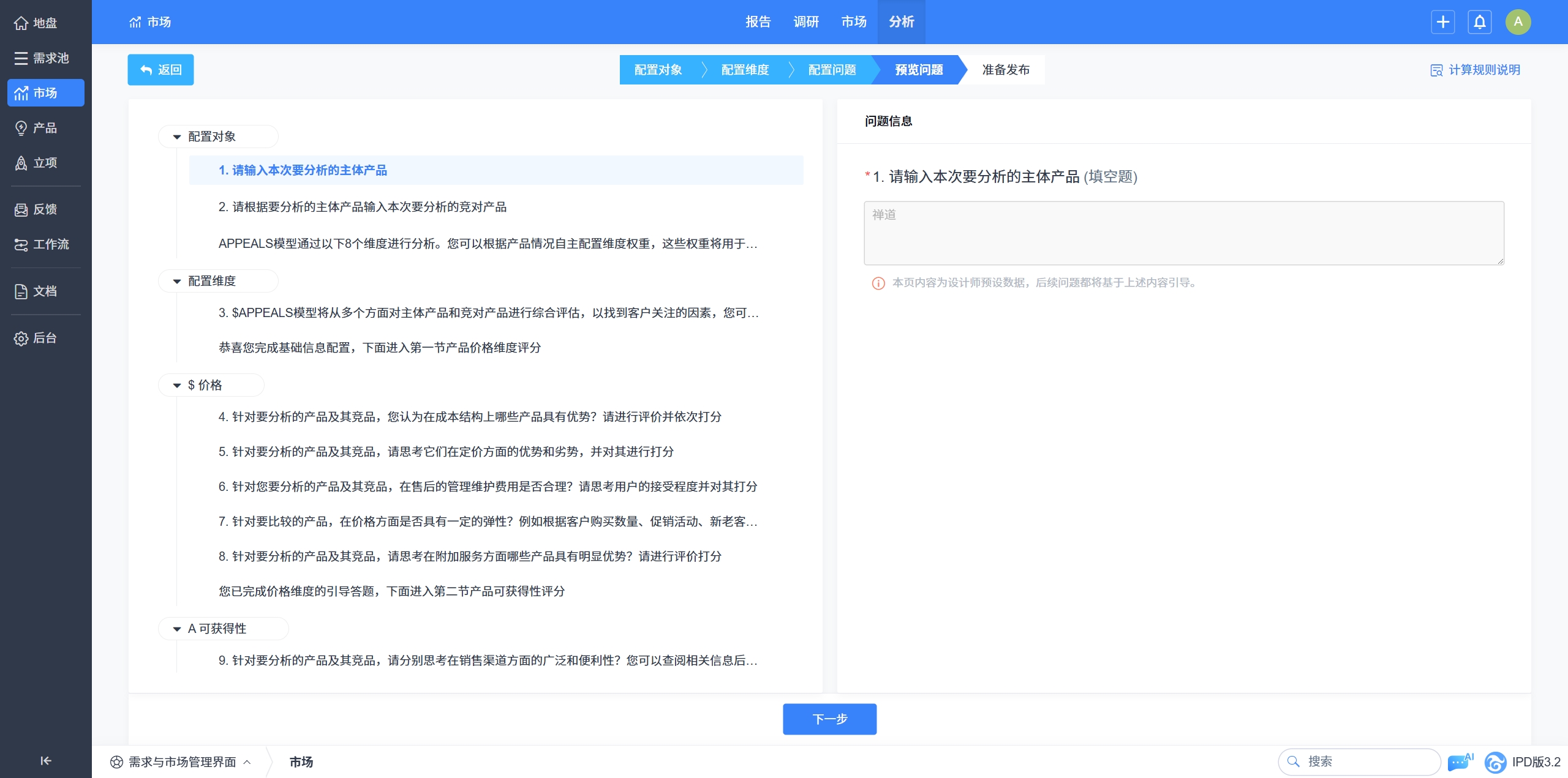Open 产品 lightbulb sidebar item
The width and height of the screenshot is (1568, 778).
click(37, 128)
